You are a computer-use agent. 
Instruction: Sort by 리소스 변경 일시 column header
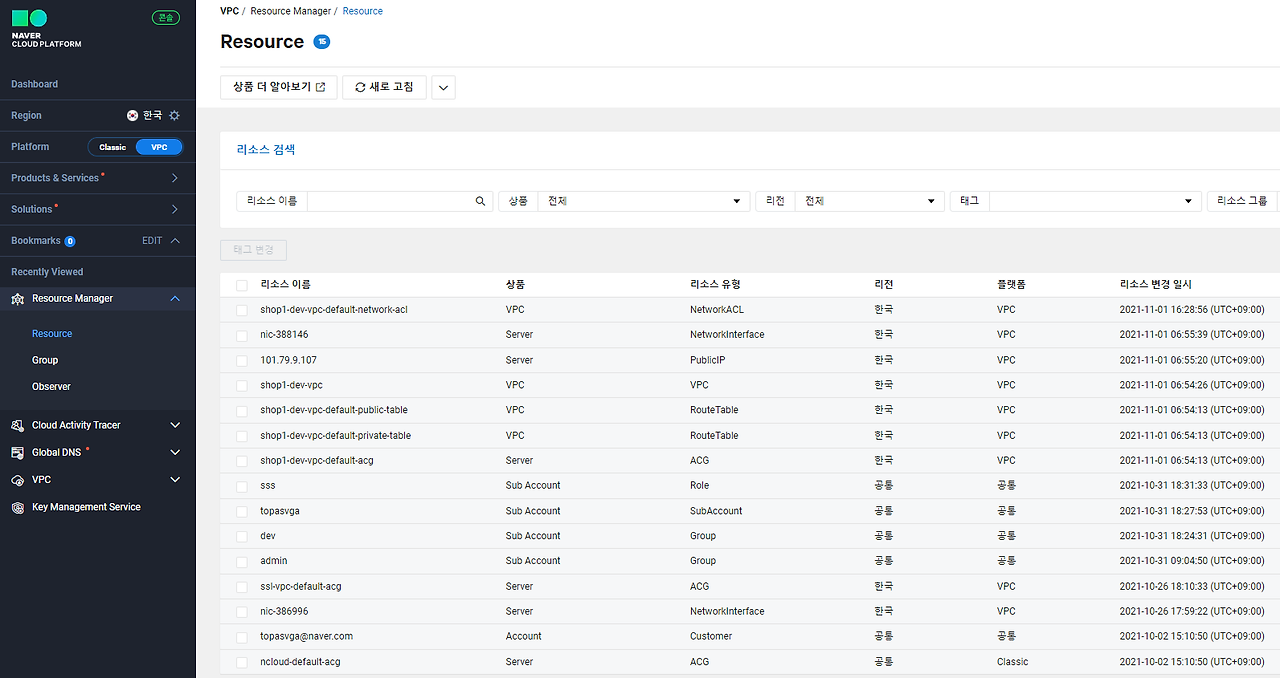1155,285
